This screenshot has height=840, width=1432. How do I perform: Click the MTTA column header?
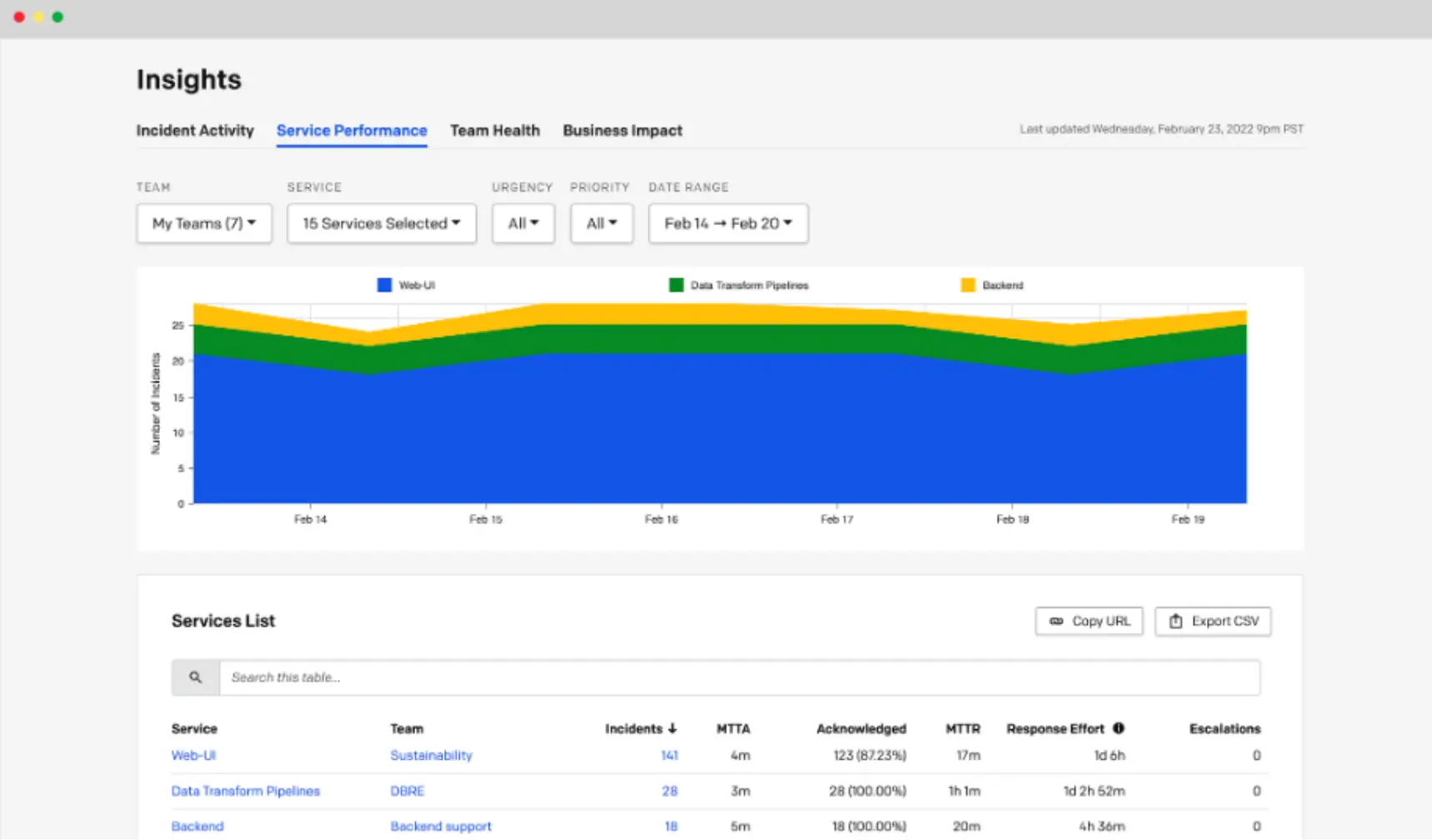[734, 728]
